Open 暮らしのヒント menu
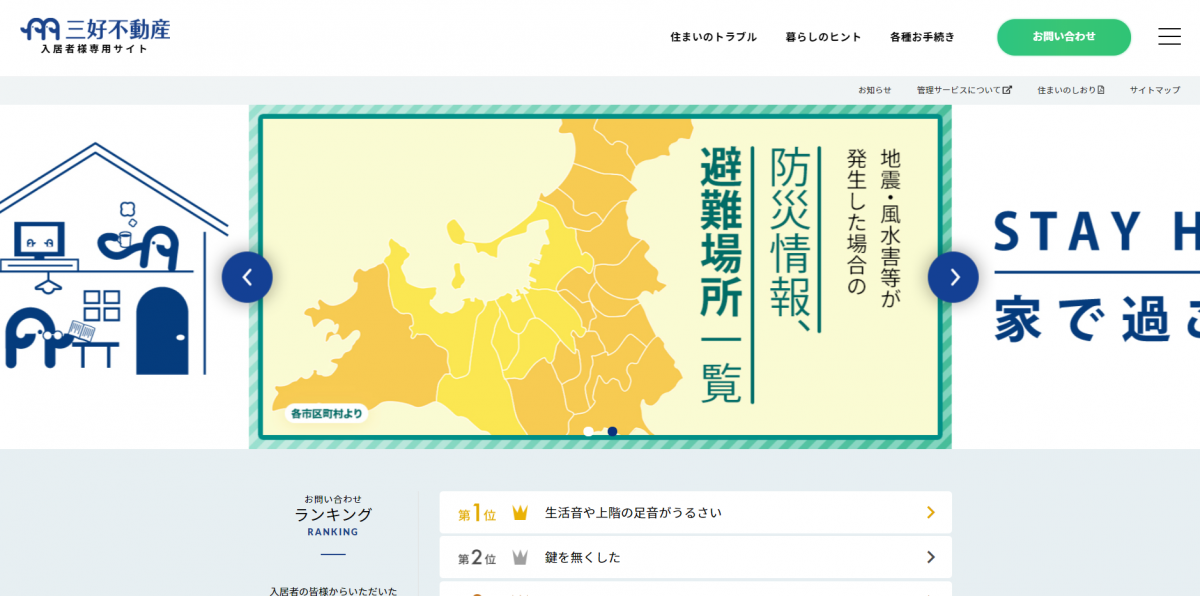This screenshot has height=596, width=1200. pyautogui.click(x=823, y=37)
